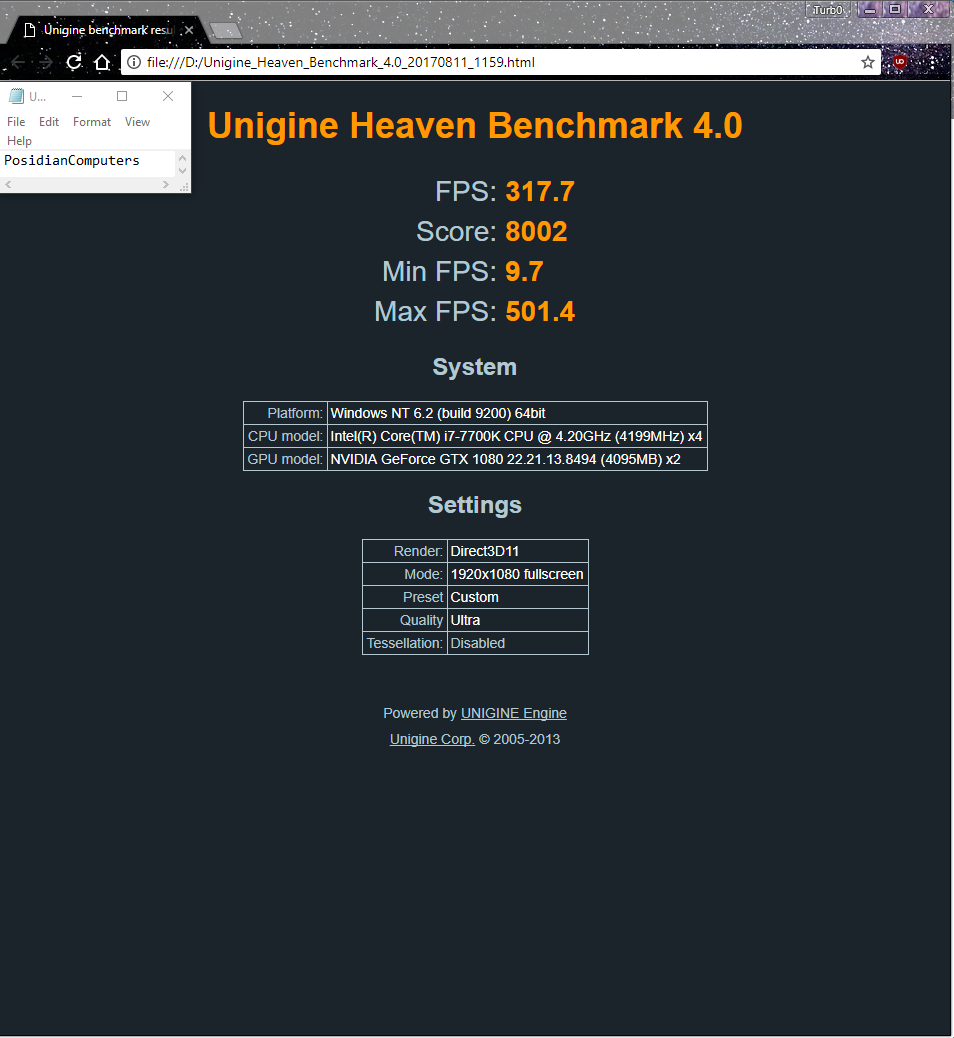Open the Chrome three-dot menu
The width and height of the screenshot is (954, 1038).
pyautogui.click(x=932, y=62)
